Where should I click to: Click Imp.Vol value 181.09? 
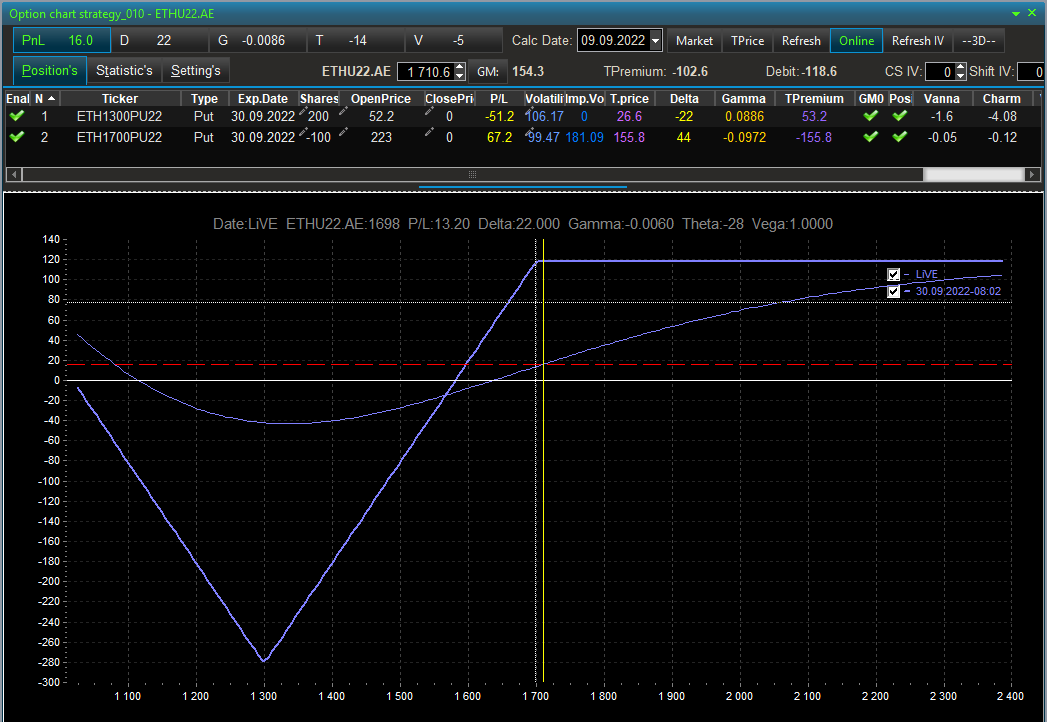584,137
